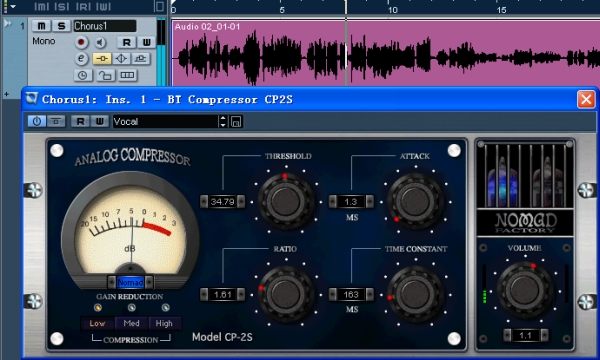Click the Volume knob
The image size is (600, 360).
525,290
